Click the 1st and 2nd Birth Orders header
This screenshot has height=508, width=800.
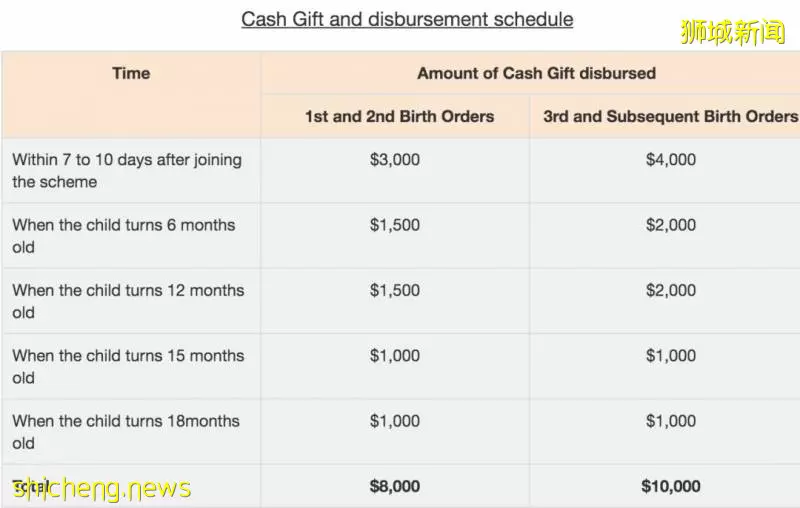coord(399,116)
